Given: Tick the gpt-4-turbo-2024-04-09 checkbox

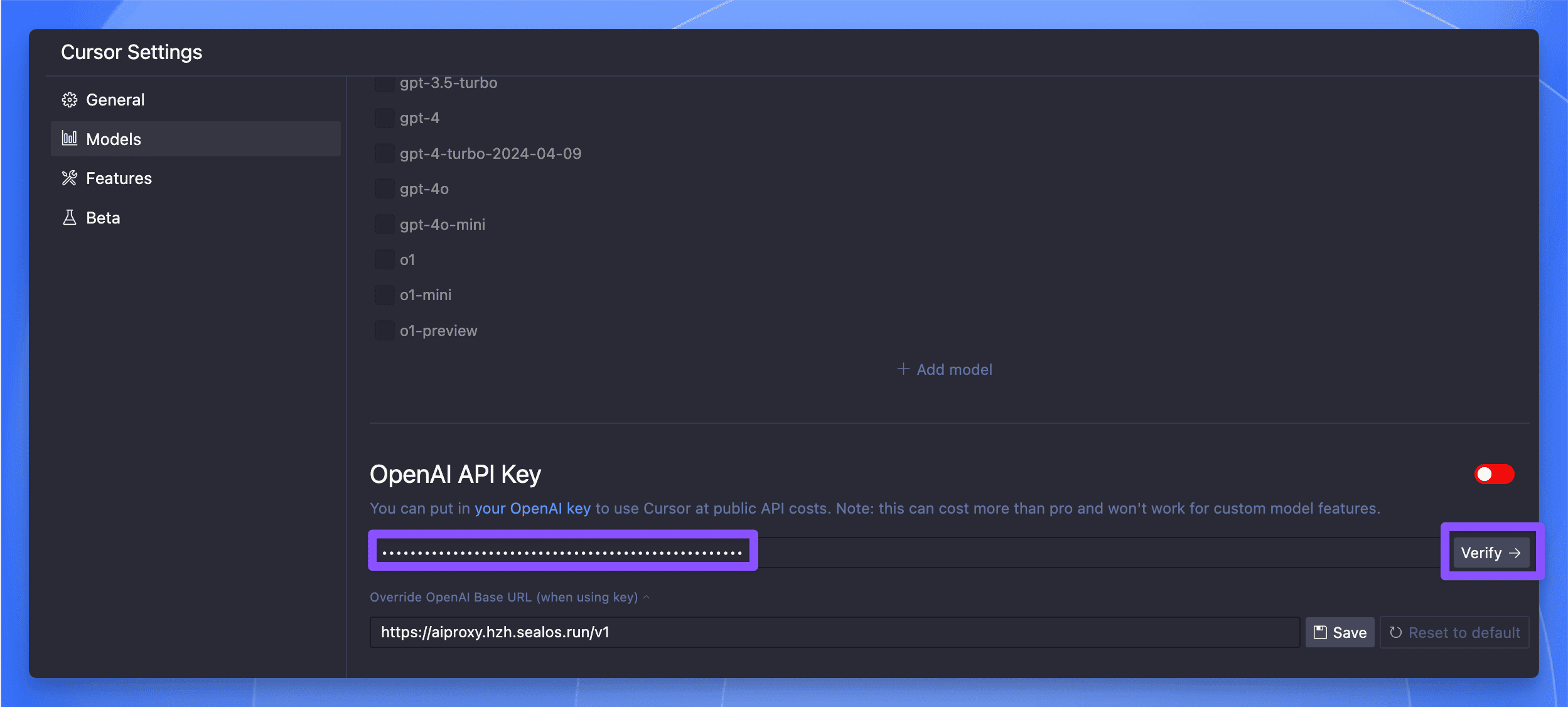Looking at the screenshot, I should pyautogui.click(x=384, y=153).
